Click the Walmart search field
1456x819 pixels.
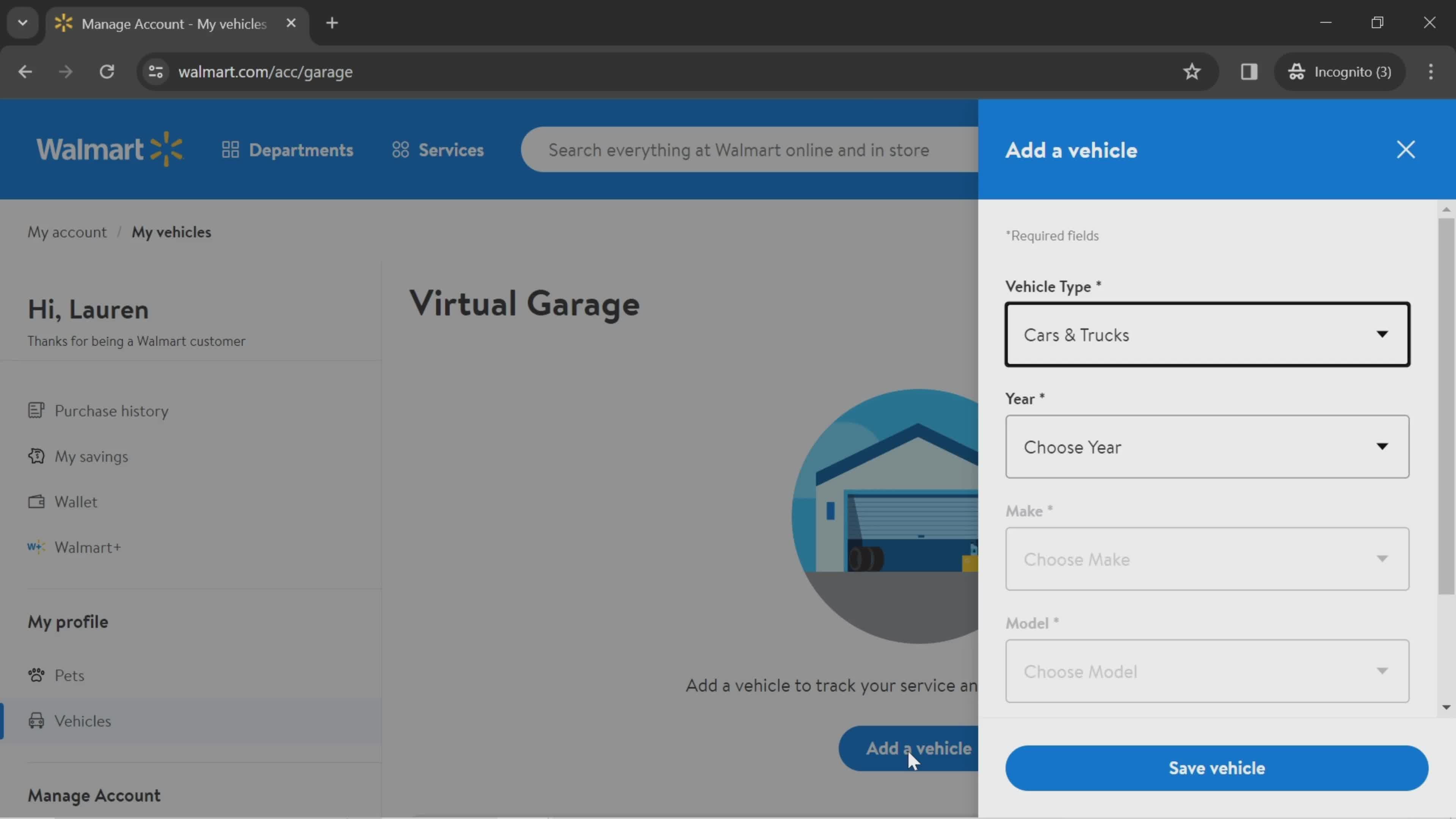point(749,150)
